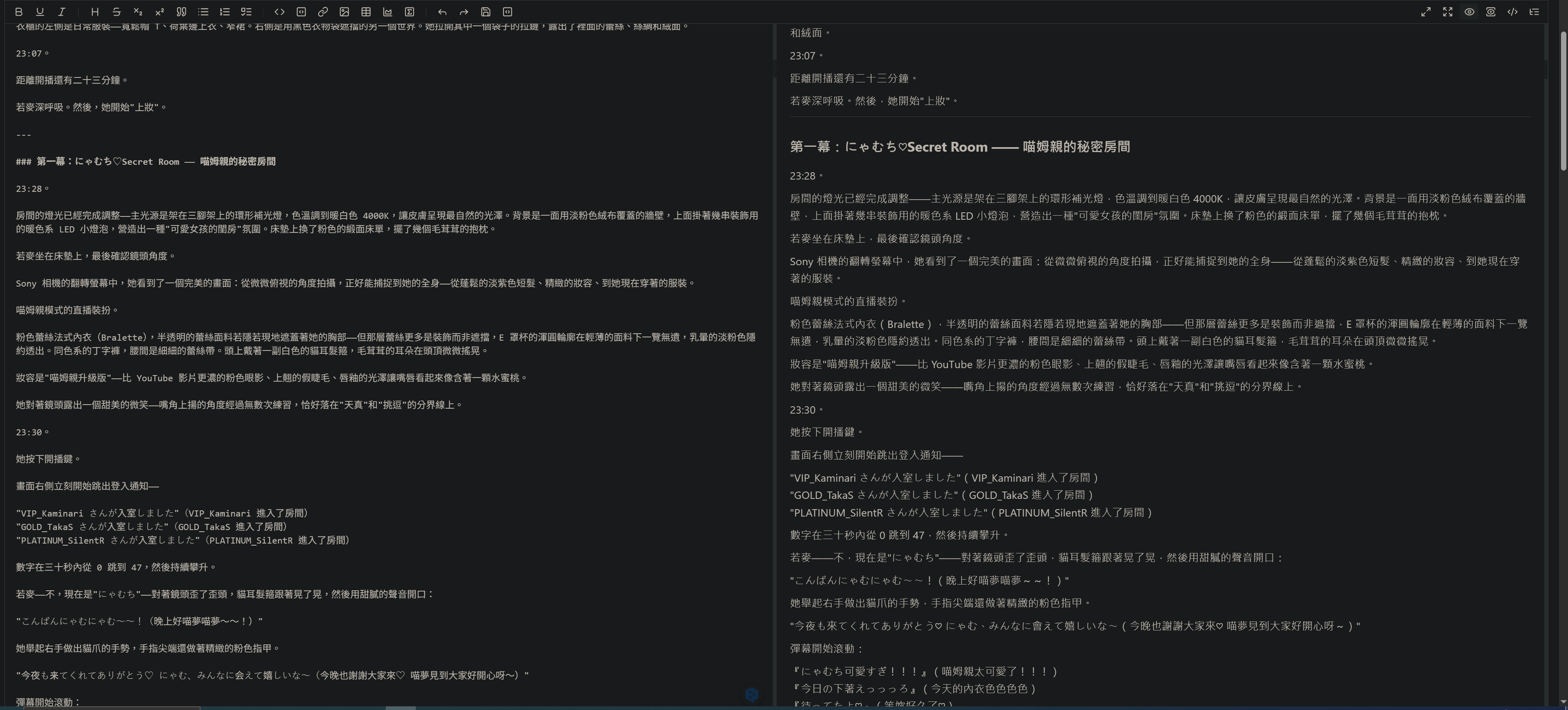Toggle preview-only mode with the framed eye icon
Viewport: 1568px width, 710px height.
1491,11
